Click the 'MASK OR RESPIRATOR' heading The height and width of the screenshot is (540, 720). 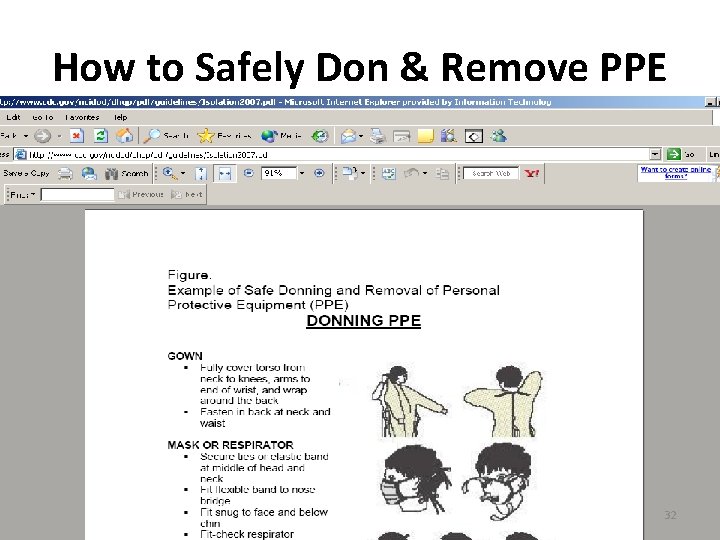[x=231, y=445]
